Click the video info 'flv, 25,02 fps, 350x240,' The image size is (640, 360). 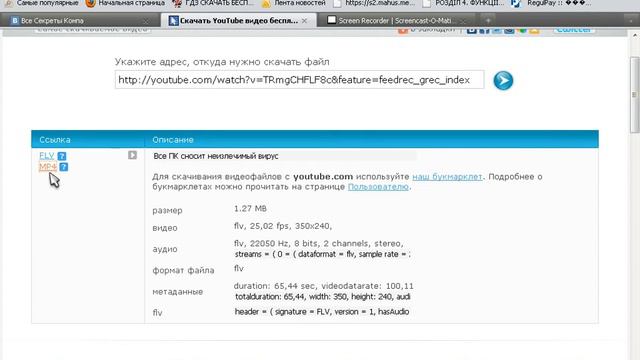tap(283, 226)
